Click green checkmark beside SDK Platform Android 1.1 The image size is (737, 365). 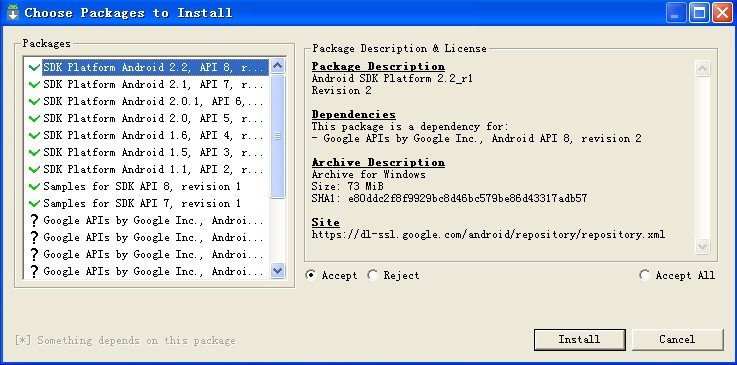tap(34, 169)
